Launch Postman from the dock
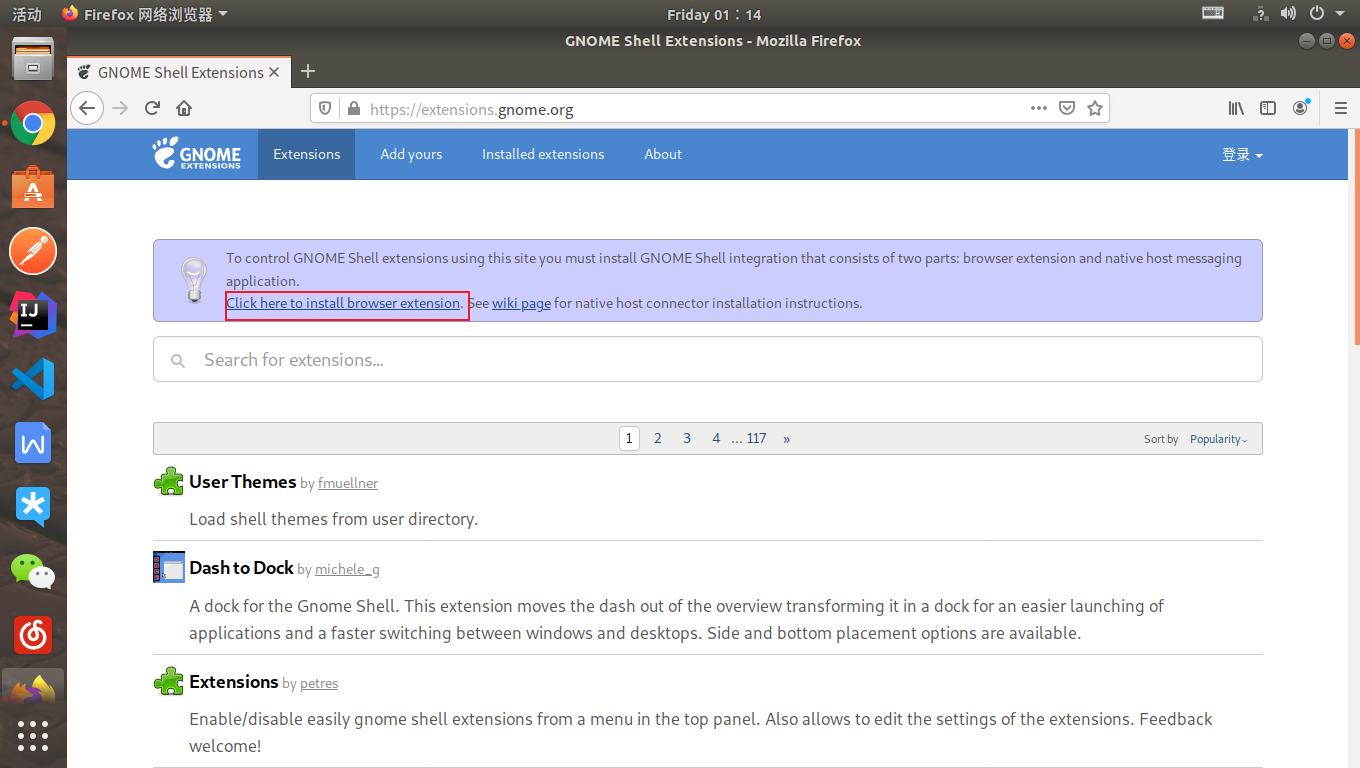 coord(33,251)
